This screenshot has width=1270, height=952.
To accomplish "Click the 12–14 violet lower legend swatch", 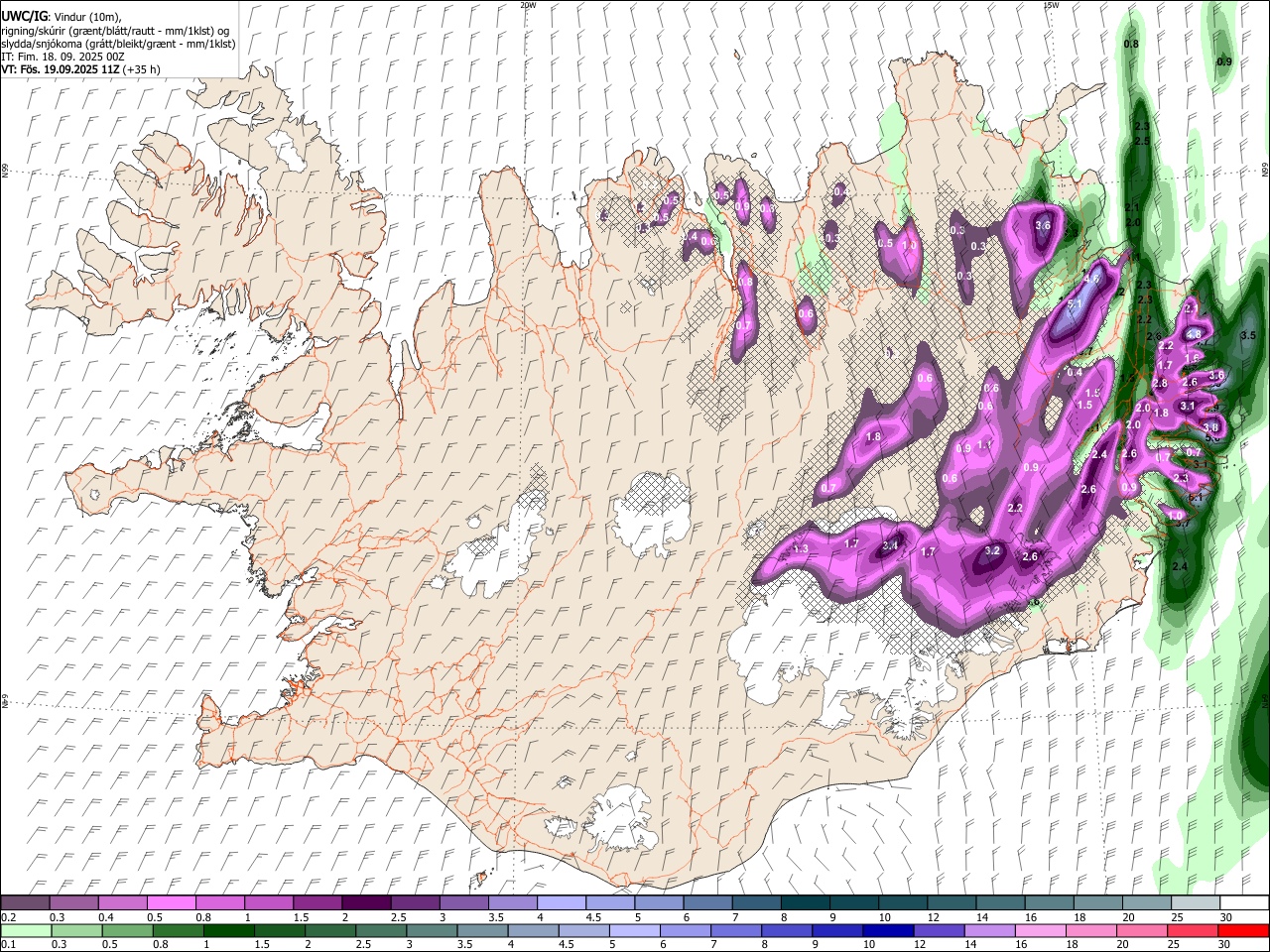I will coord(940,930).
